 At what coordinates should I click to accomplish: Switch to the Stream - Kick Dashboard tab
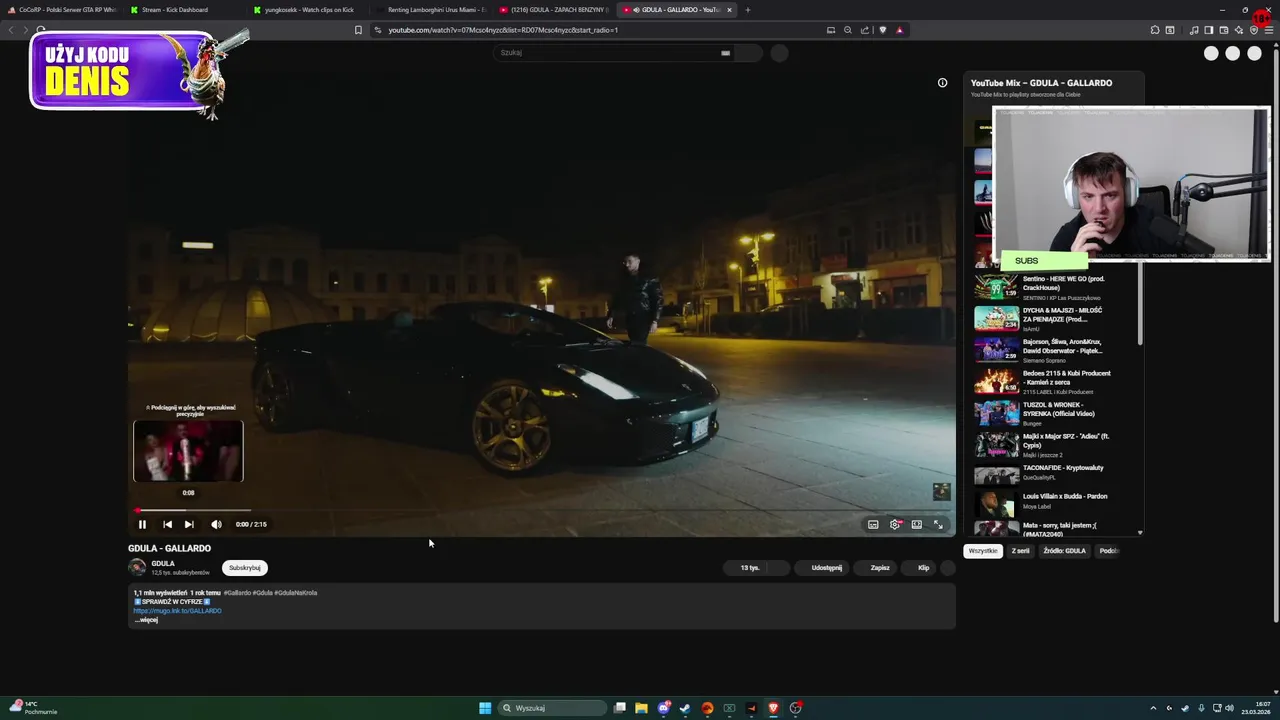pos(183,10)
